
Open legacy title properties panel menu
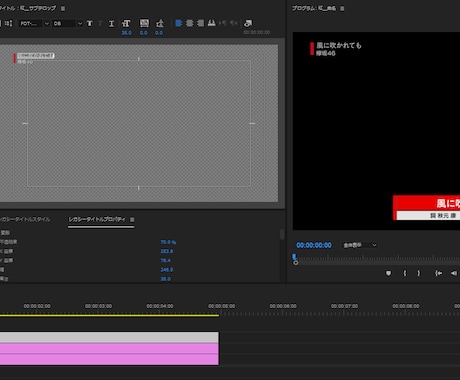pos(132,219)
